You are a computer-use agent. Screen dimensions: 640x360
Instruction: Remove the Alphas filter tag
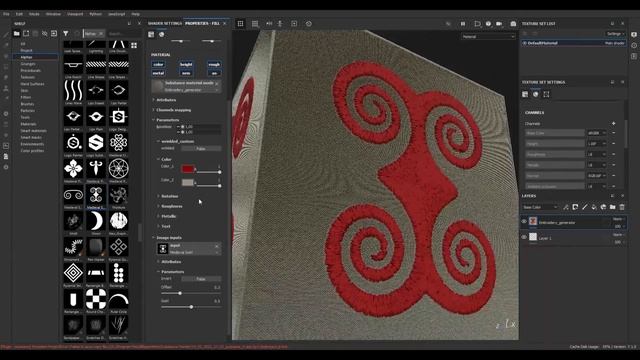click(x=101, y=33)
